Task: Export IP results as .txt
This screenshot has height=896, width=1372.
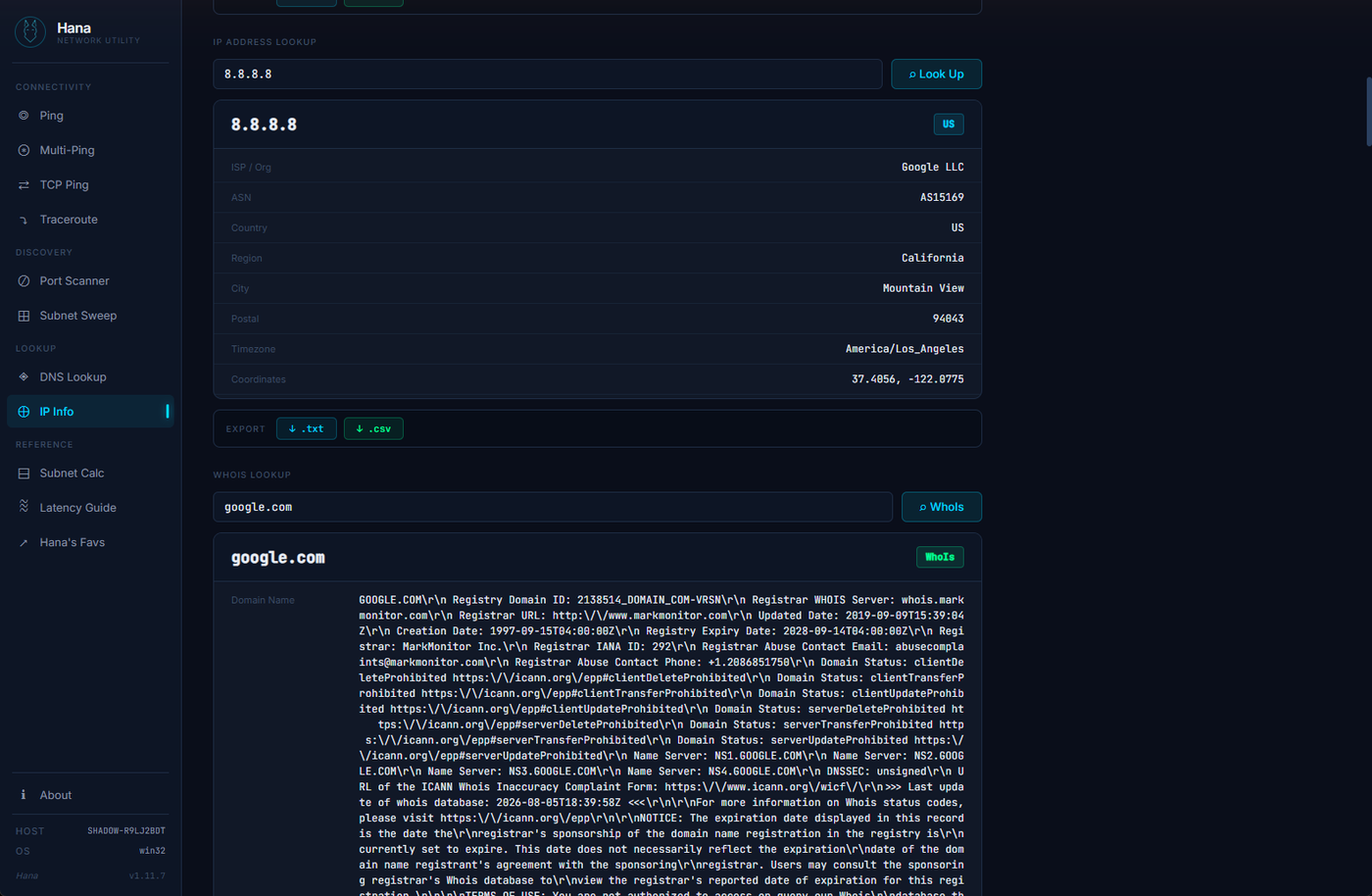Action: [307, 428]
